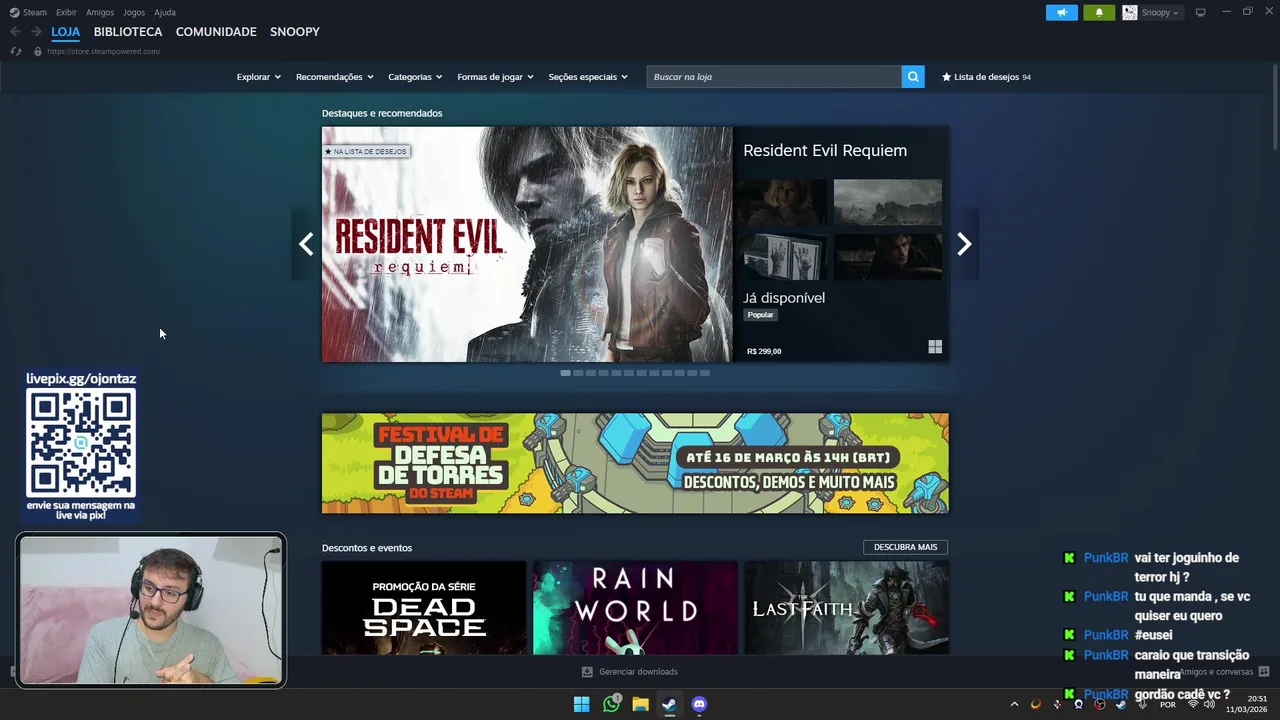
Task: Open WhatsApp from the taskbar
Action: [611, 704]
